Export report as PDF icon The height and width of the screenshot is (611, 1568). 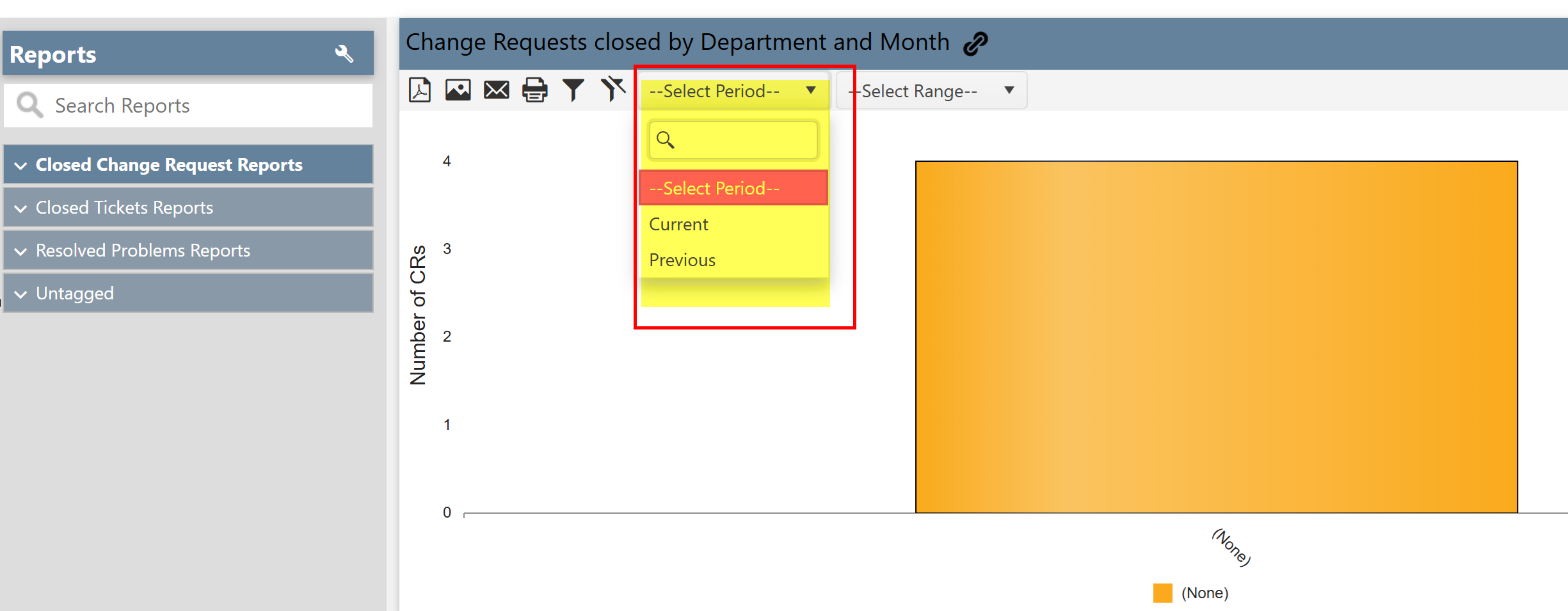coord(420,90)
